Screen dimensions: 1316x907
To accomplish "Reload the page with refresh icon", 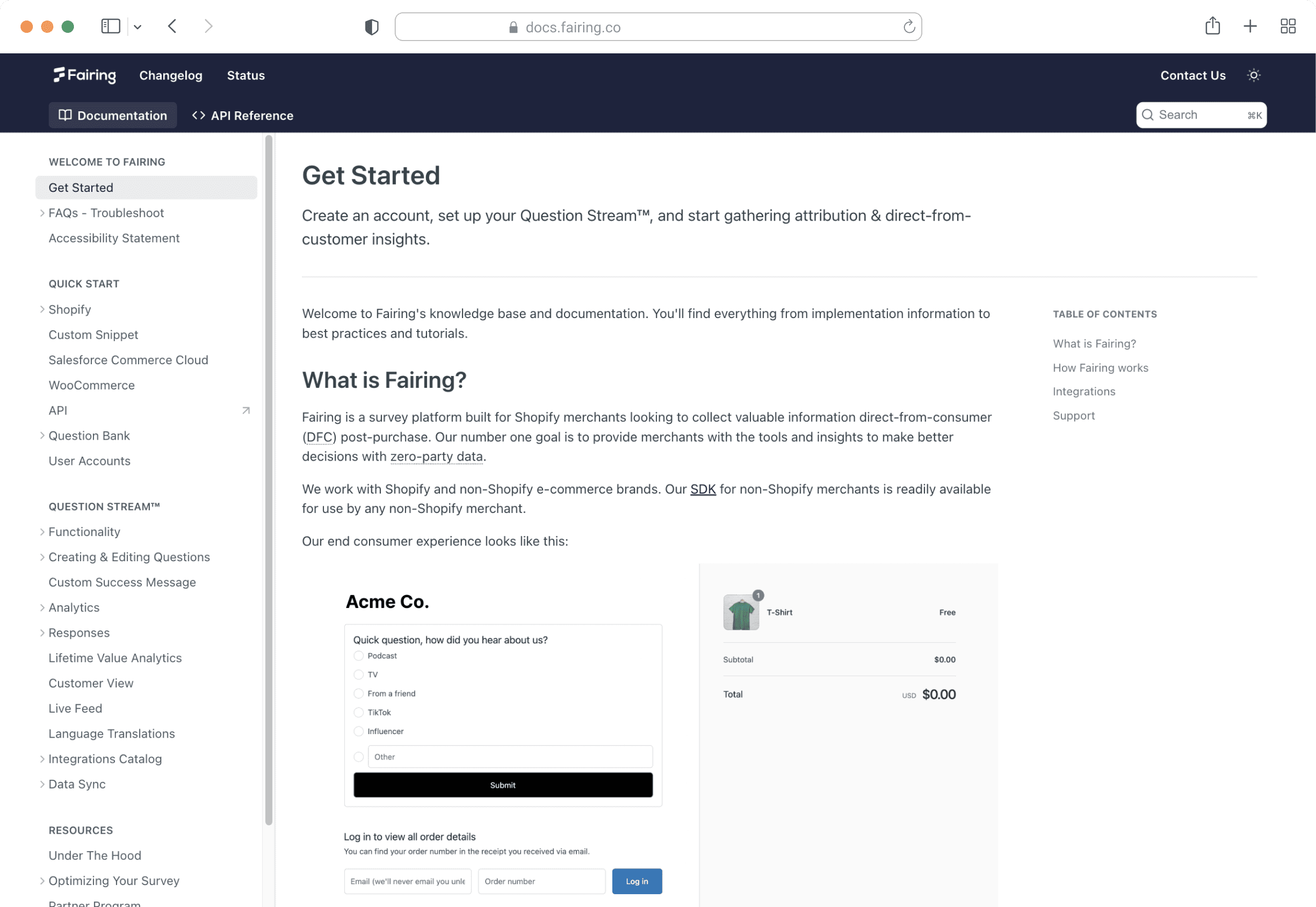I will pyautogui.click(x=908, y=27).
